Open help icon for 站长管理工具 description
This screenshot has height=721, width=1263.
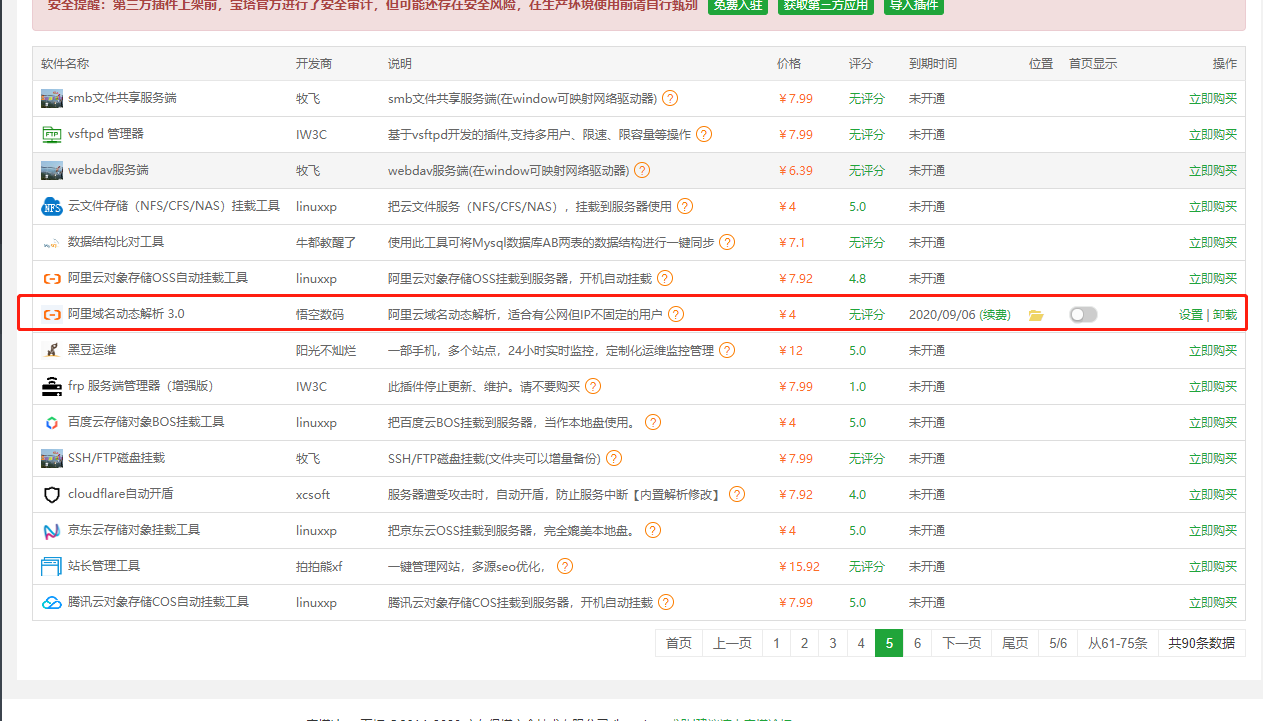(565, 567)
